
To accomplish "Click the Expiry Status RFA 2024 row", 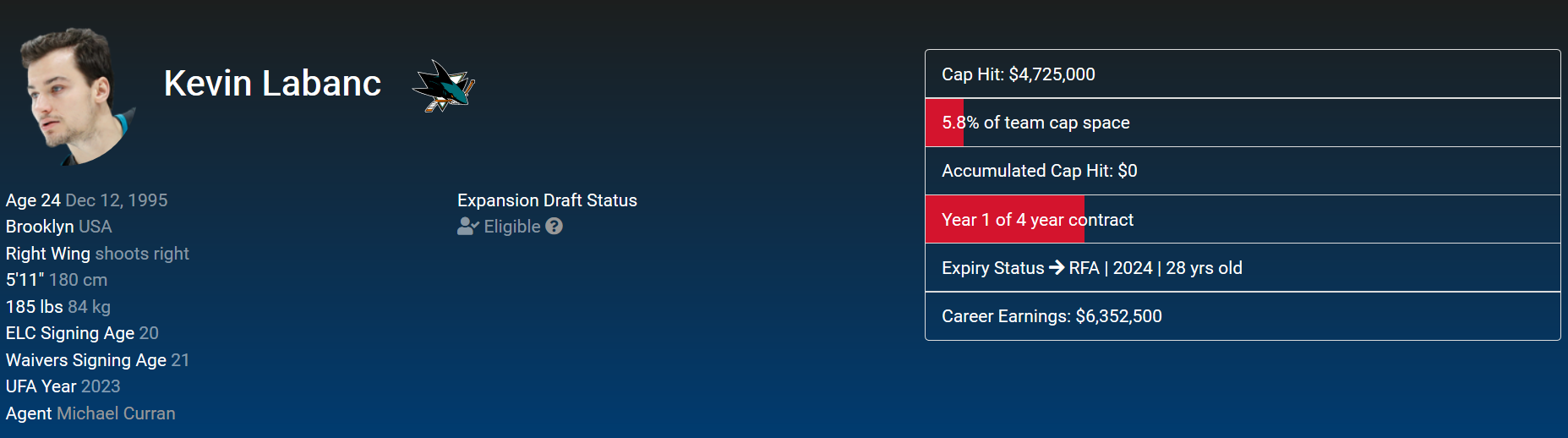I will tap(1242, 268).
